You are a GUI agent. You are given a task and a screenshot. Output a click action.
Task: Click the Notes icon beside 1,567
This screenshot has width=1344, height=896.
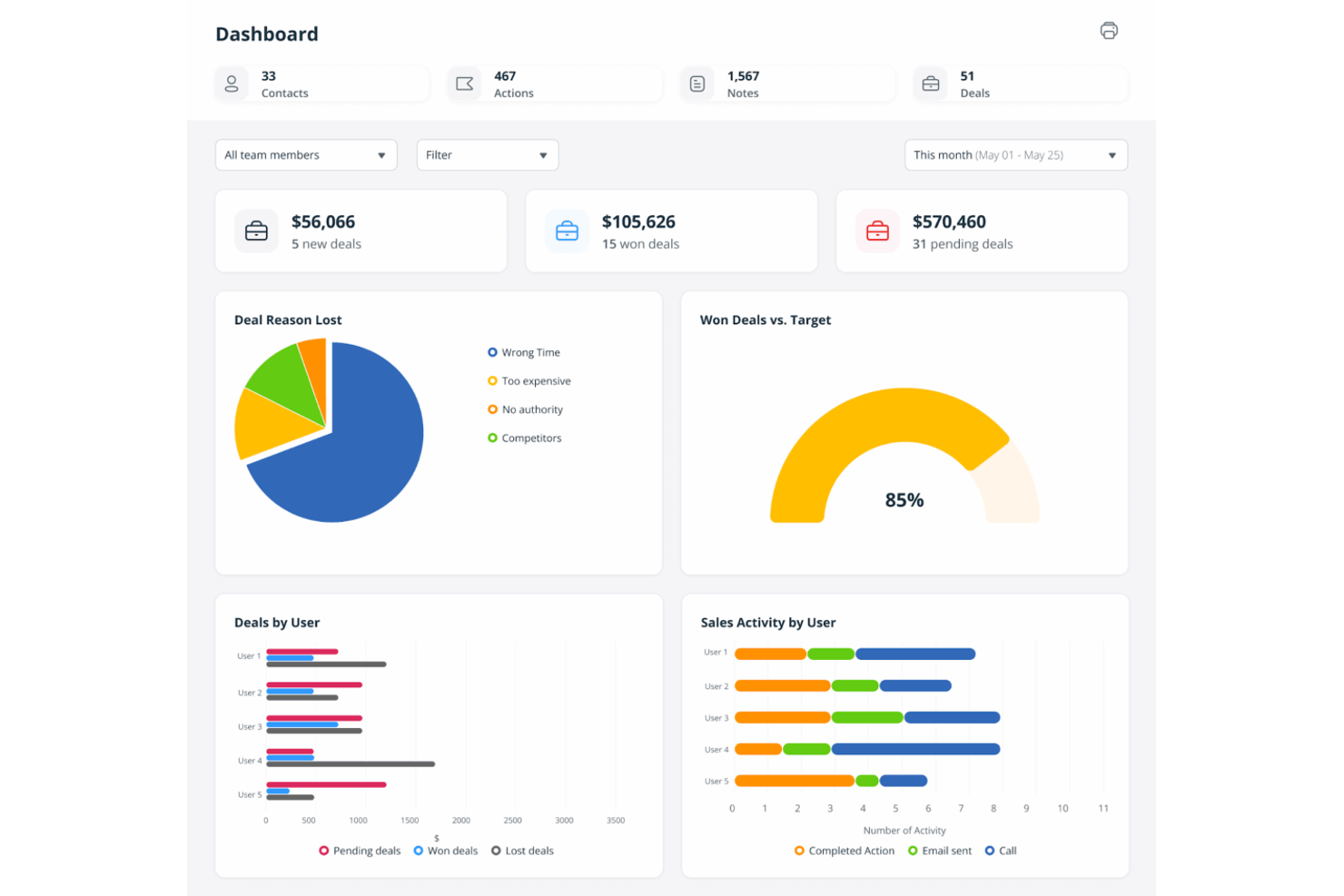click(x=697, y=83)
